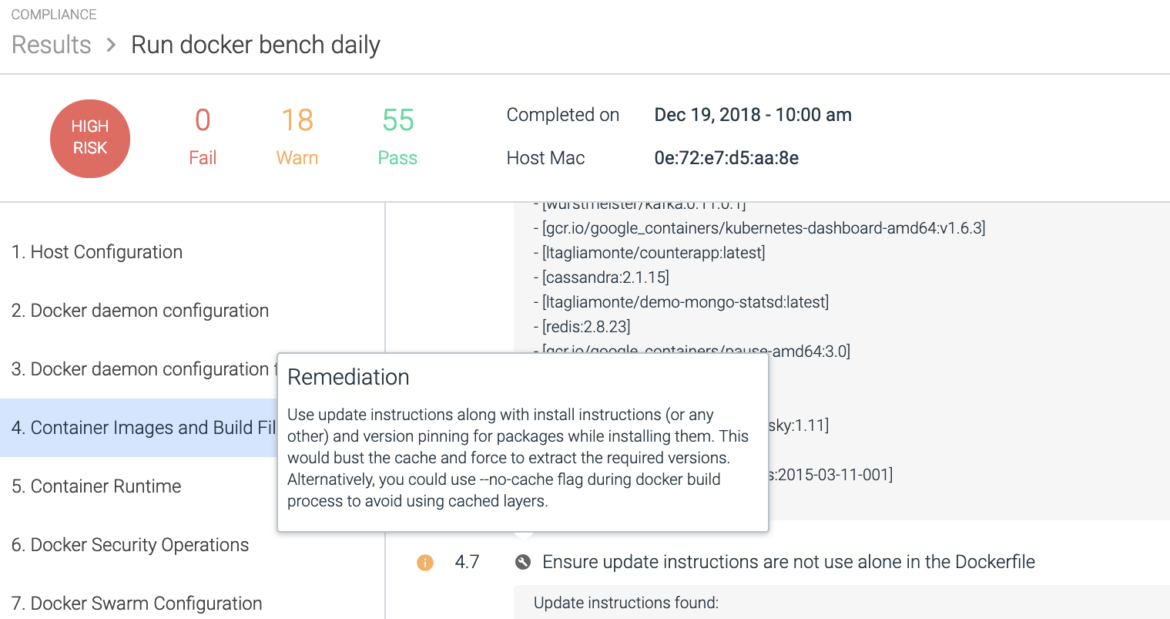This screenshot has width=1170, height=619.
Task: Open the Results breadcrumb link
Action: pyautogui.click(x=51, y=45)
